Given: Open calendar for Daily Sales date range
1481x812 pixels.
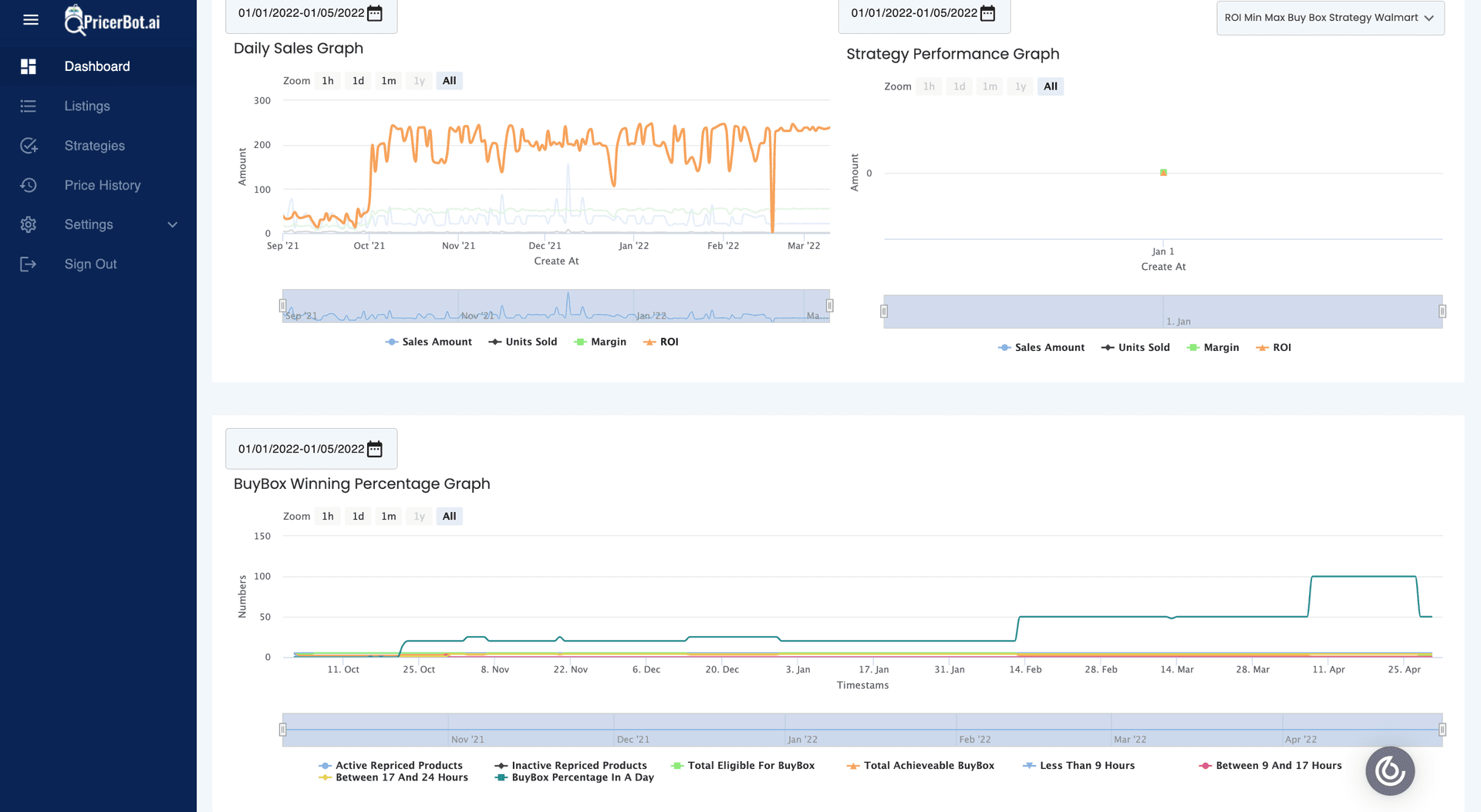Looking at the screenshot, I should tap(375, 13).
